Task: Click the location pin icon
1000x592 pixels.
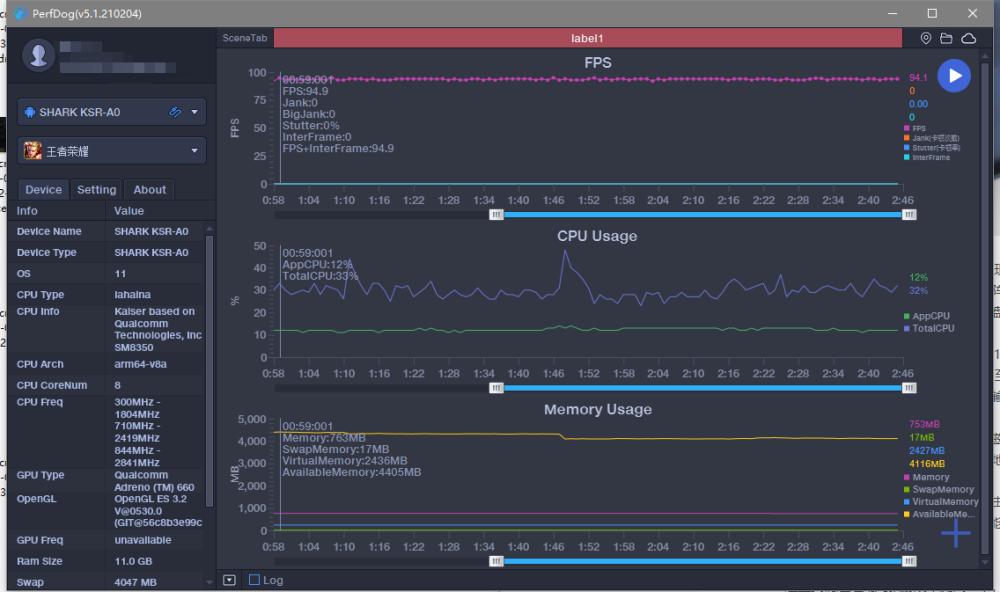Action: 926,38
